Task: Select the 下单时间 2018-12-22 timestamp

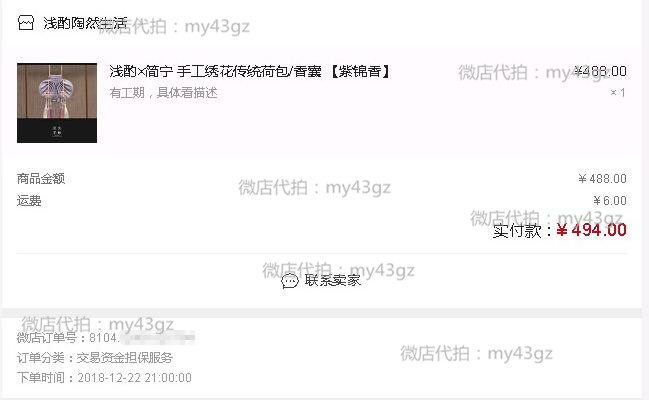Action: pyautogui.click(x=104, y=378)
